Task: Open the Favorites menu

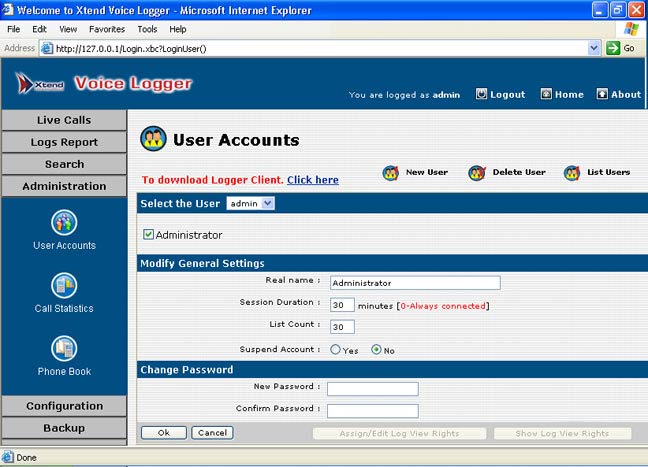Action: (107, 29)
